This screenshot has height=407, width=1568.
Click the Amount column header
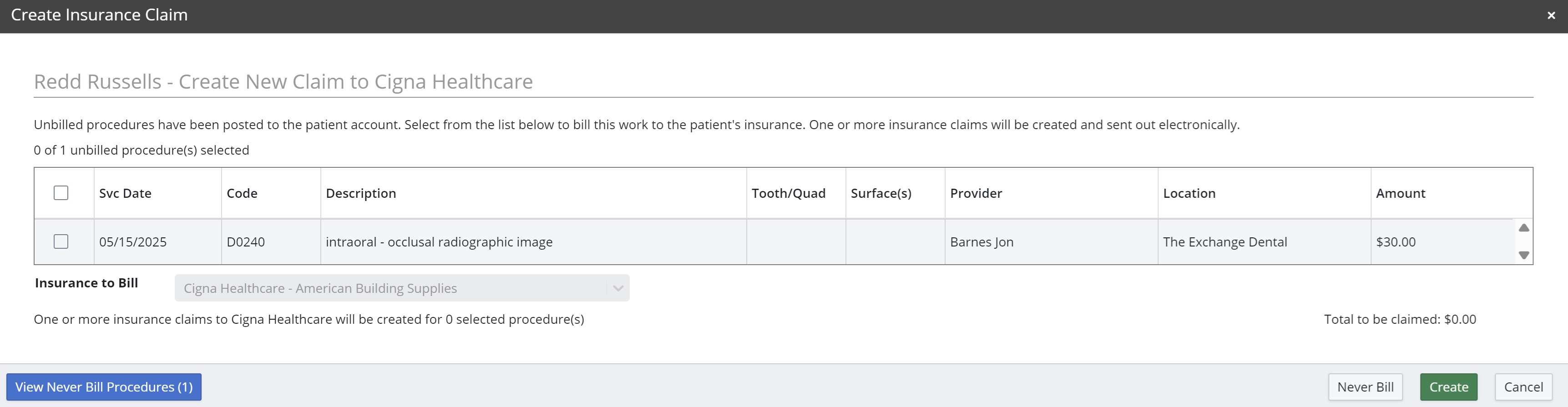(1400, 193)
